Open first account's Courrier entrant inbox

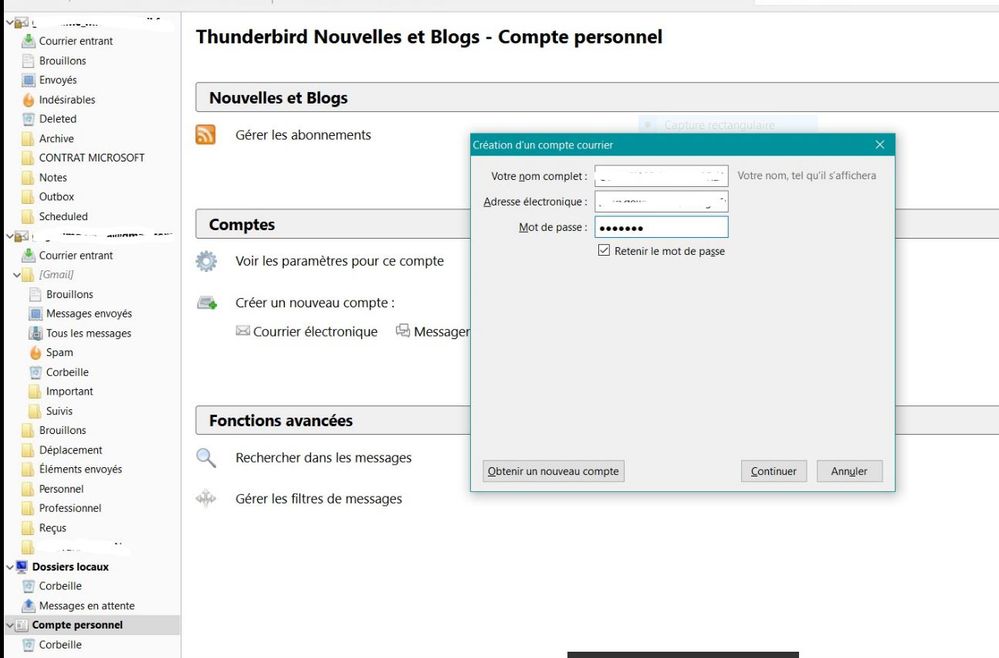[x=76, y=41]
